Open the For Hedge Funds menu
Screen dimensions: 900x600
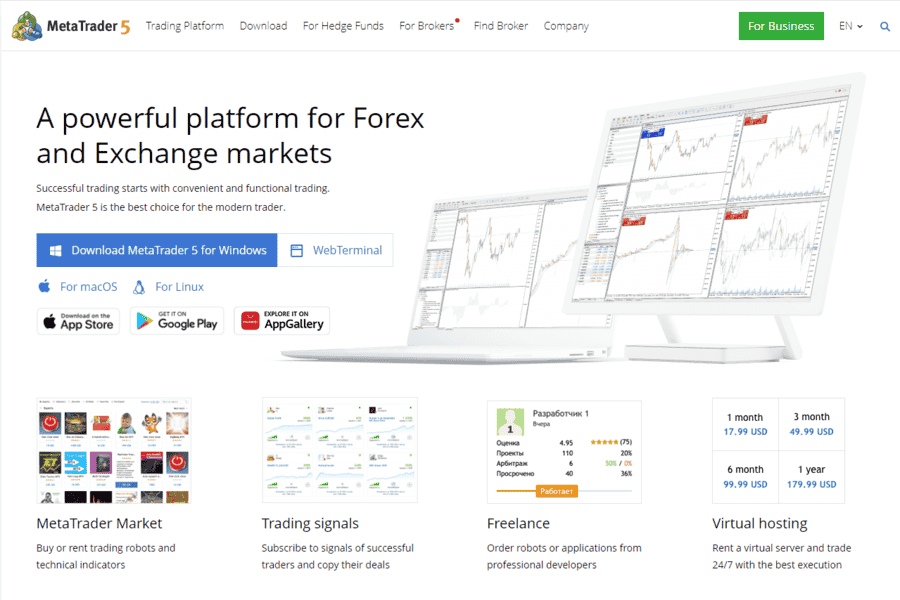(343, 26)
